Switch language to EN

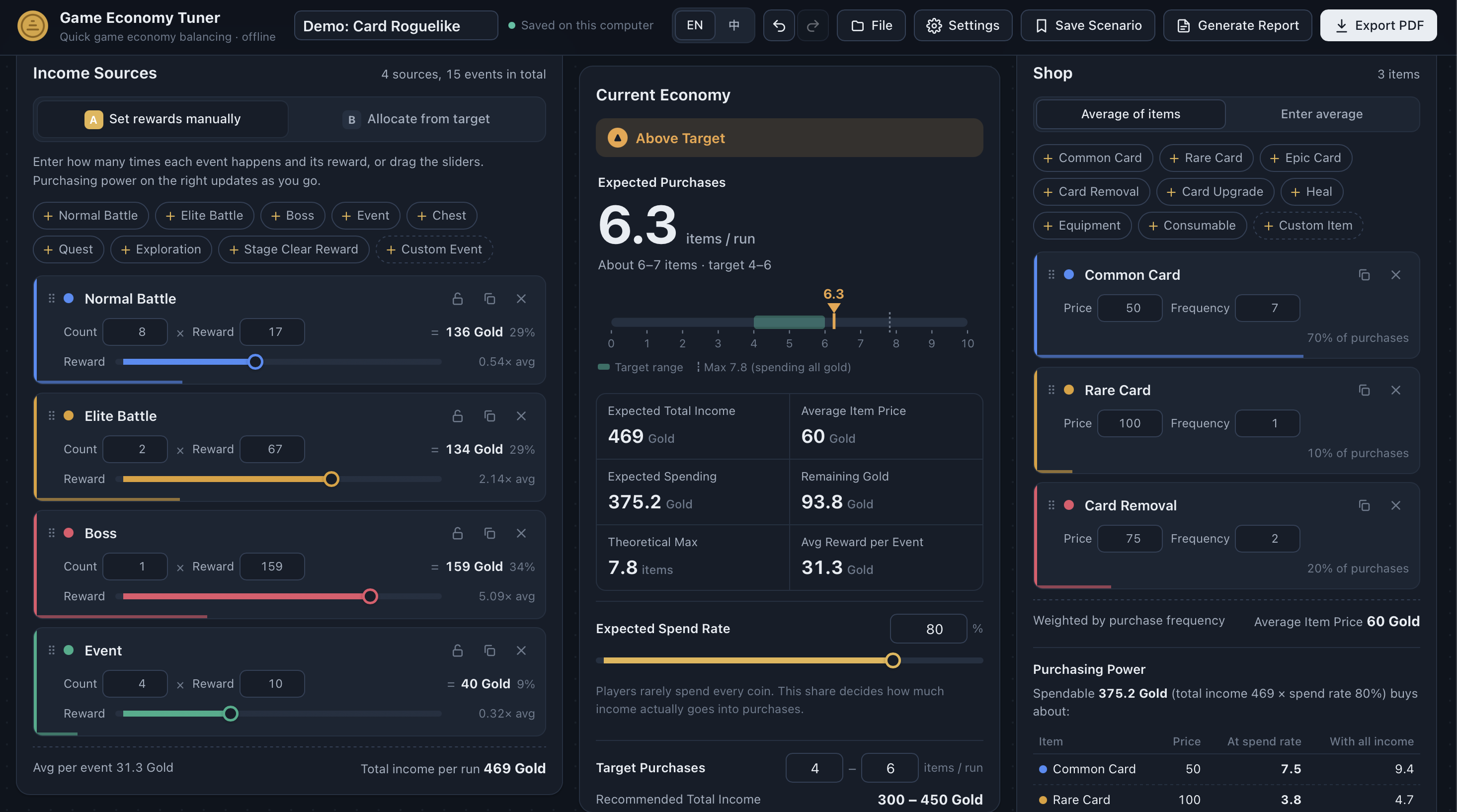coord(695,25)
